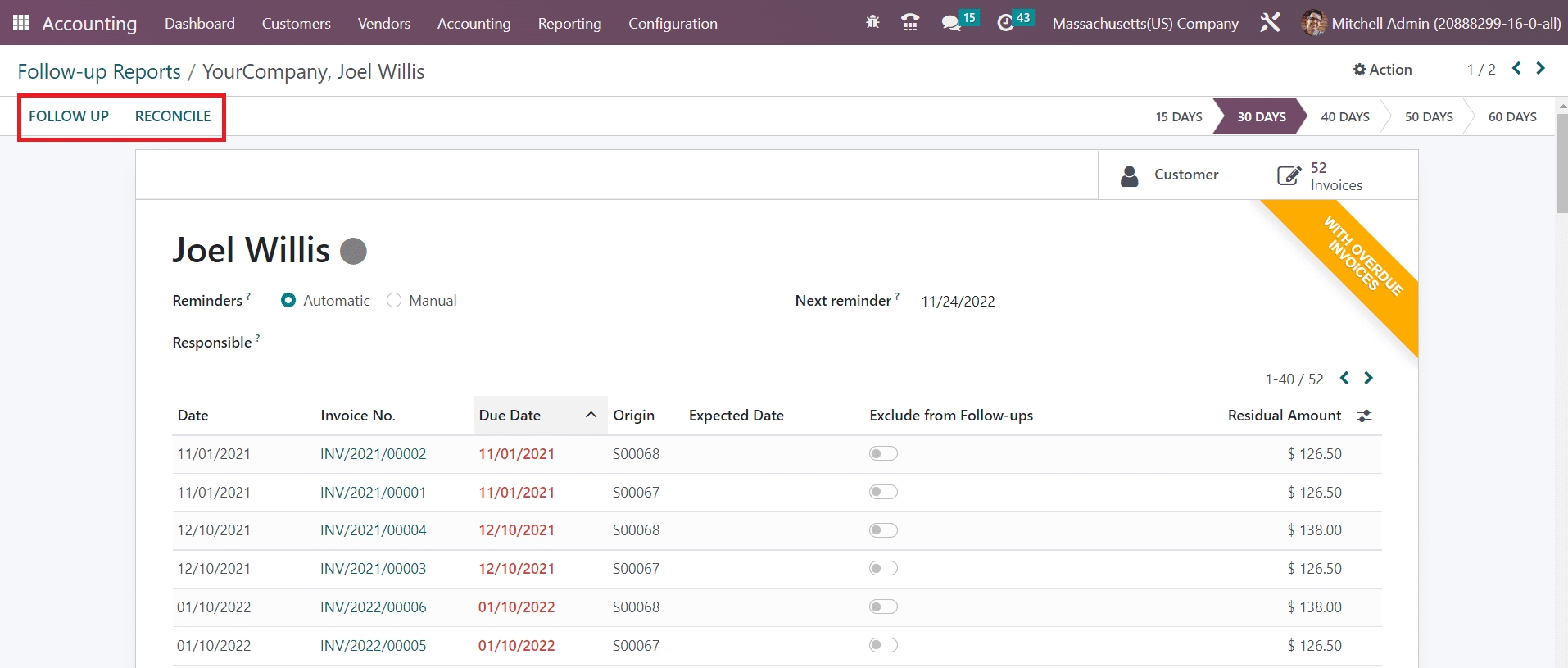Image resolution: width=1568 pixels, height=668 pixels.
Task: Open invoice INV/2021/00004 link
Action: click(x=373, y=530)
